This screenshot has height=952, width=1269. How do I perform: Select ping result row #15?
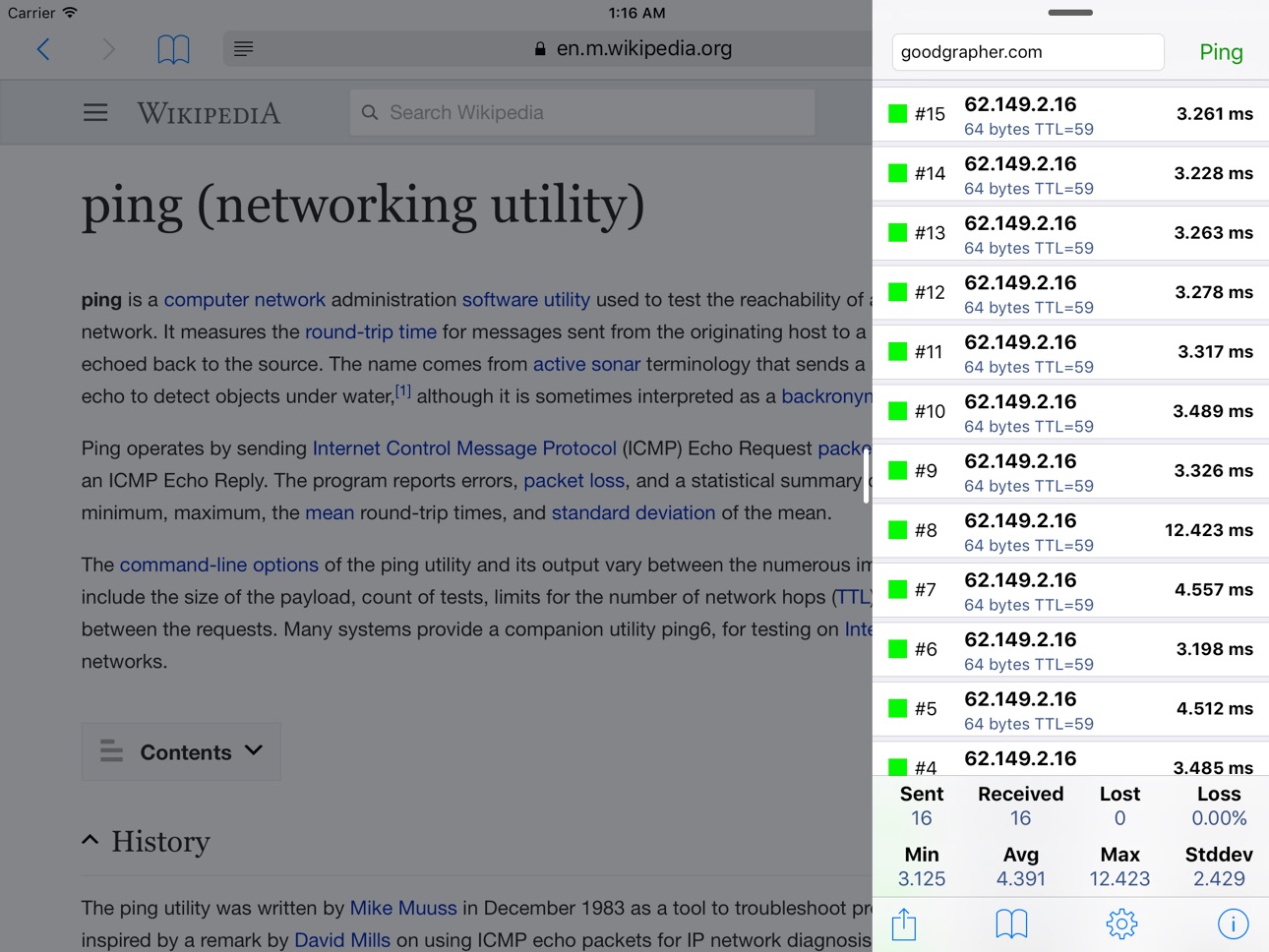(1070, 115)
